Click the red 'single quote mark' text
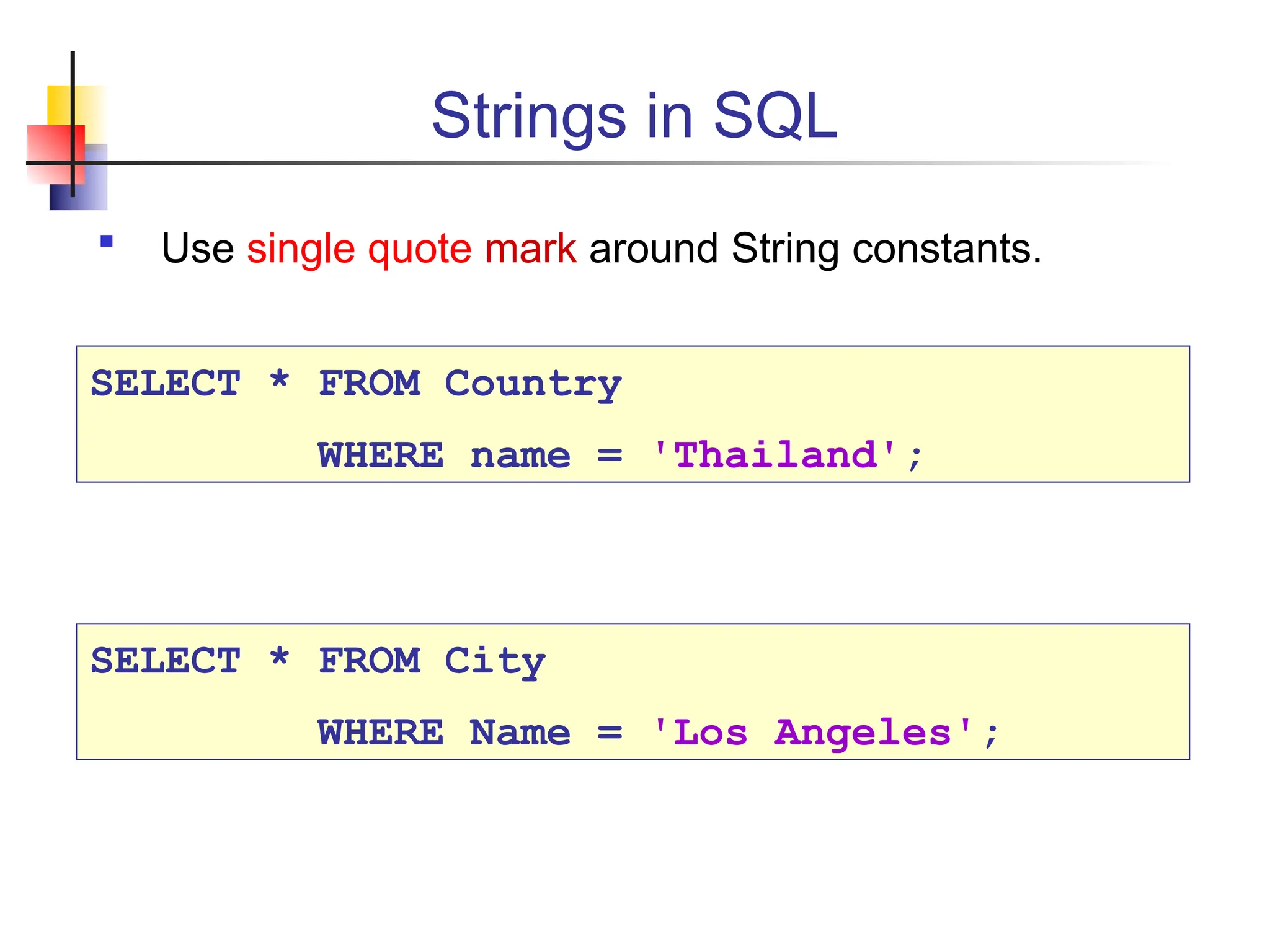 pyautogui.click(x=412, y=249)
